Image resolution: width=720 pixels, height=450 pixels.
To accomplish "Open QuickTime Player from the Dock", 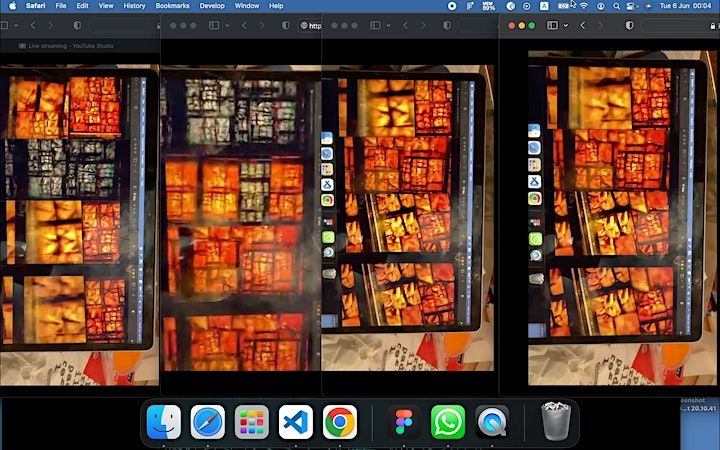I will pyautogui.click(x=492, y=422).
